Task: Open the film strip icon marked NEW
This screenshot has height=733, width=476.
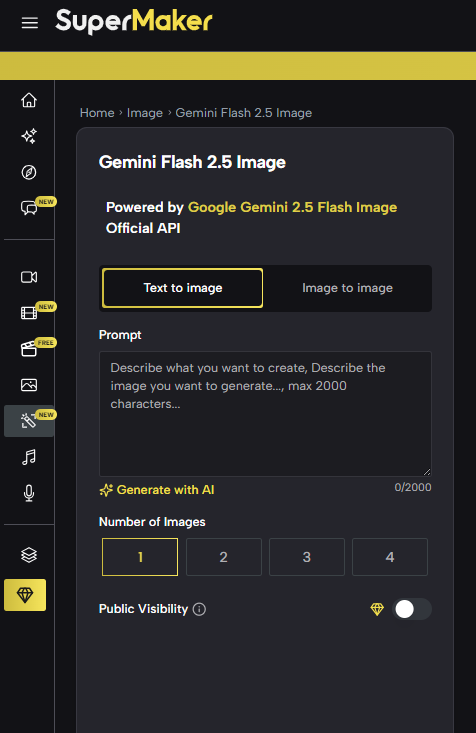Action: point(29,313)
